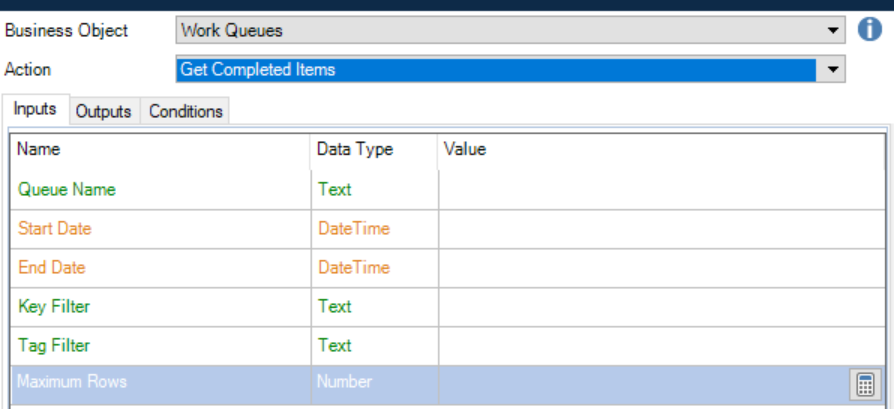Click the Queue Name value field
The height and width of the screenshot is (409, 894).
[x=660, y=190]
